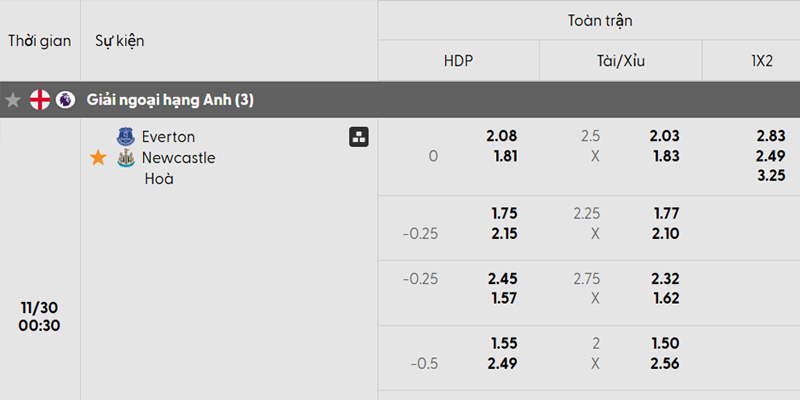Unfavorite the match with the orange star
Screen dimensions: 800x400
[x=98, y=158]
